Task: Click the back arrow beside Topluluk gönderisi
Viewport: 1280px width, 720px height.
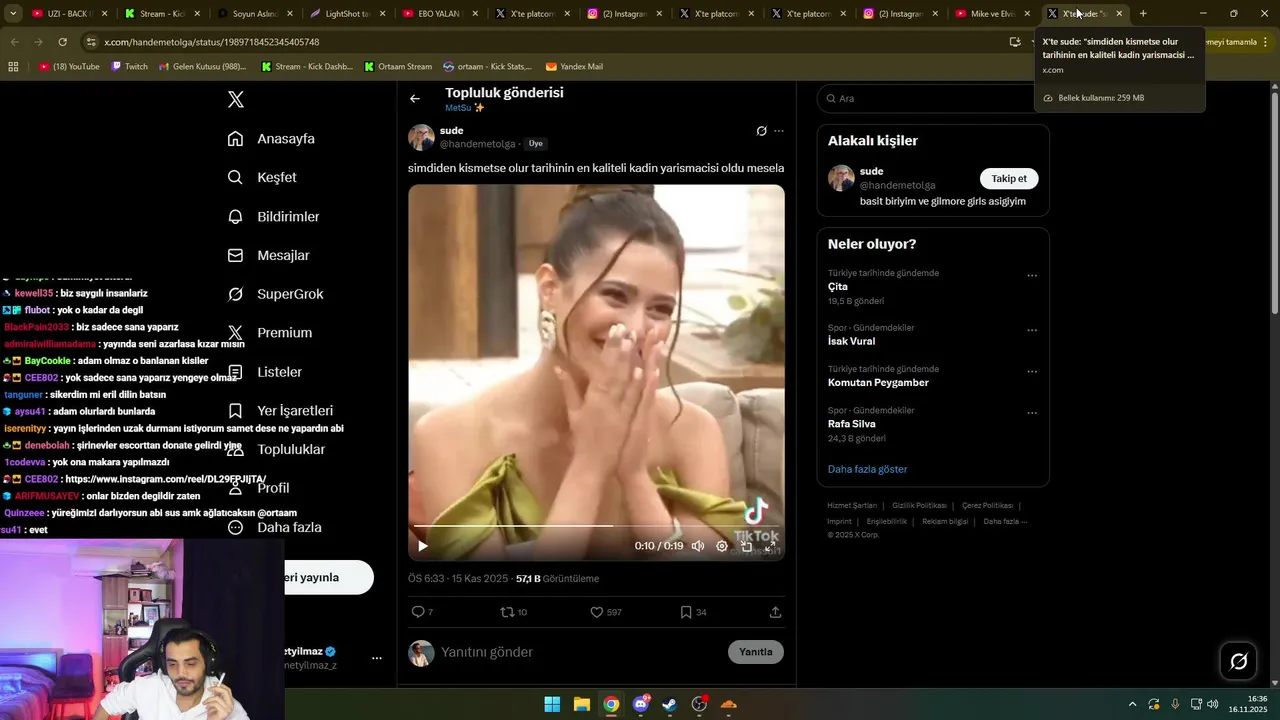Action: coord(415,98)
